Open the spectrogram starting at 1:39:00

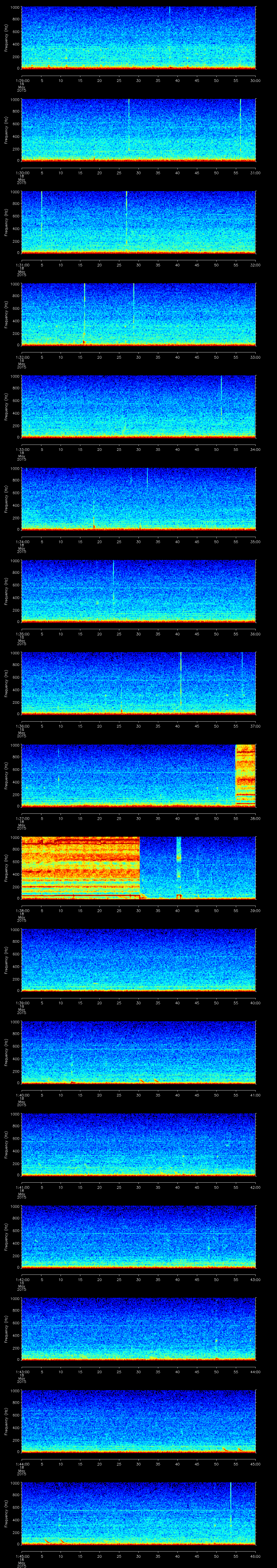pos(138,960)
